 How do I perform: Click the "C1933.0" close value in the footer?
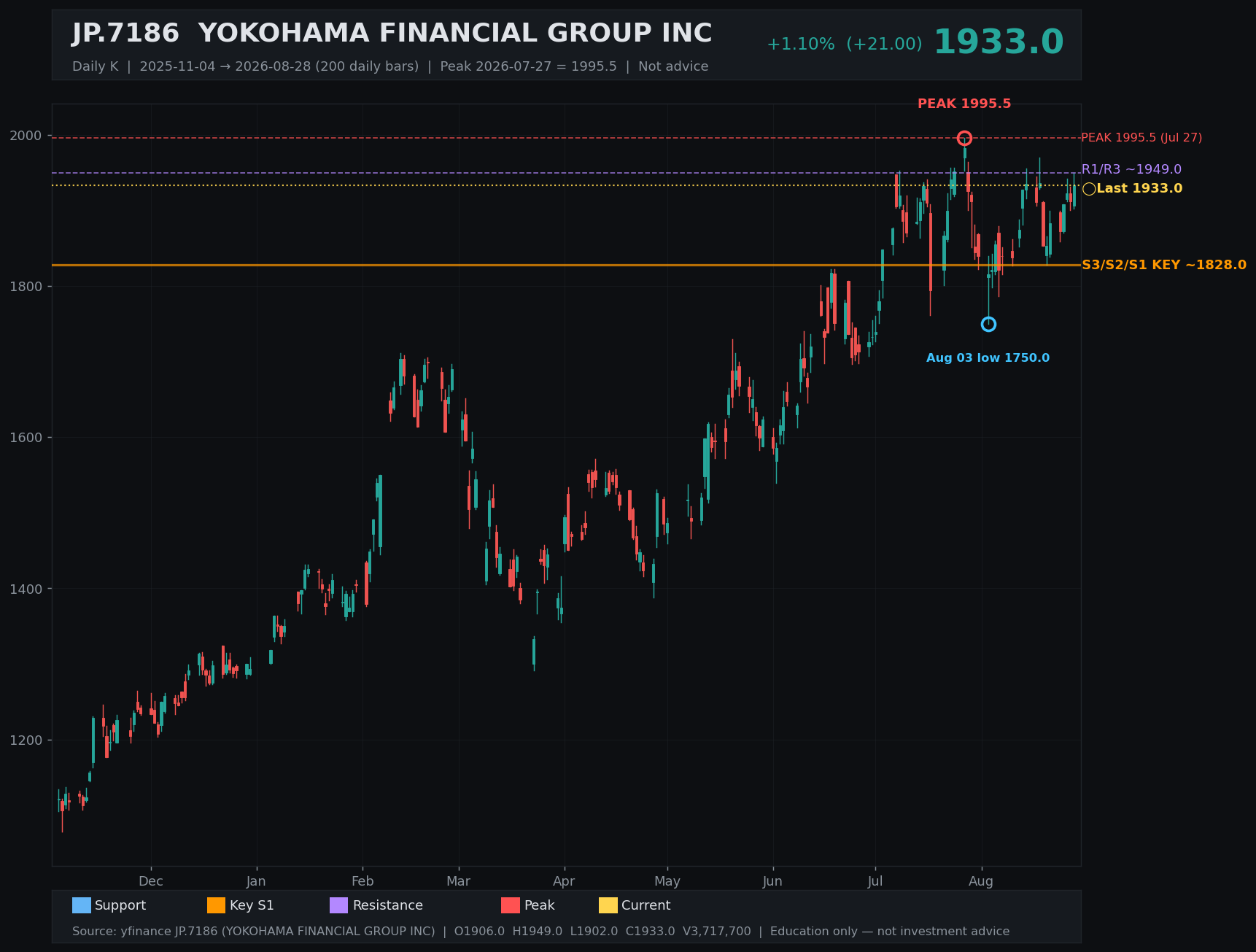[x=651, y=932]
